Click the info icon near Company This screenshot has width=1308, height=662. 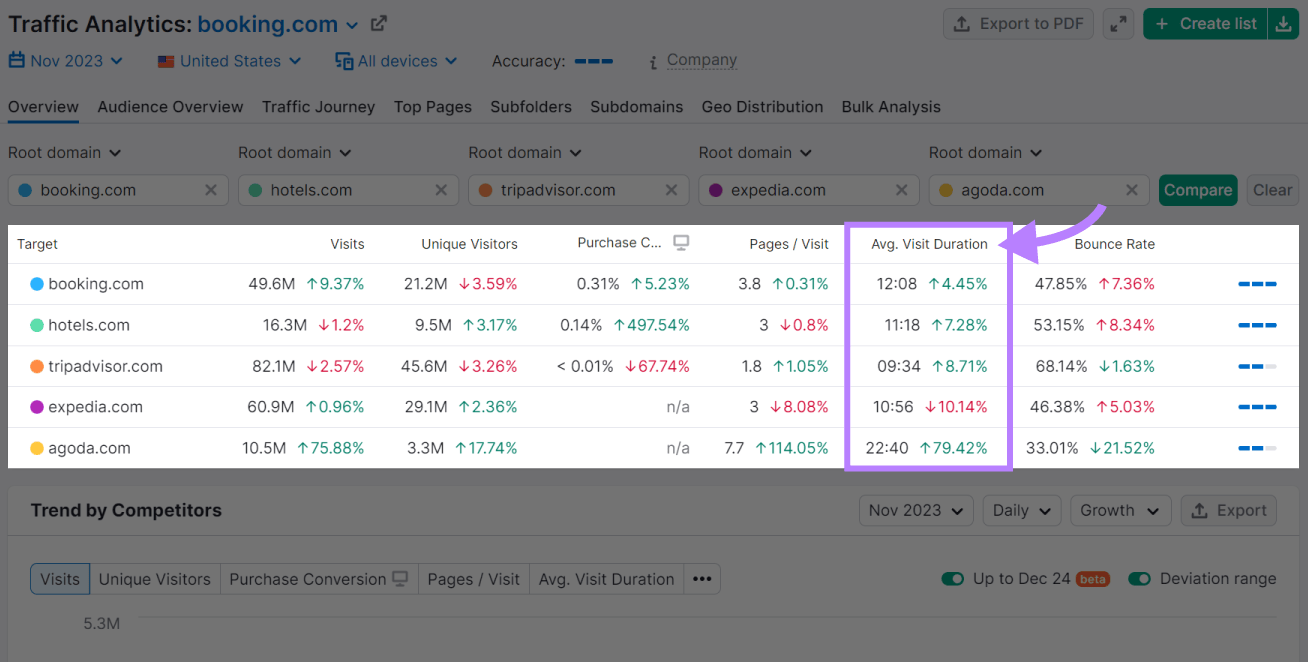(651, 60)
